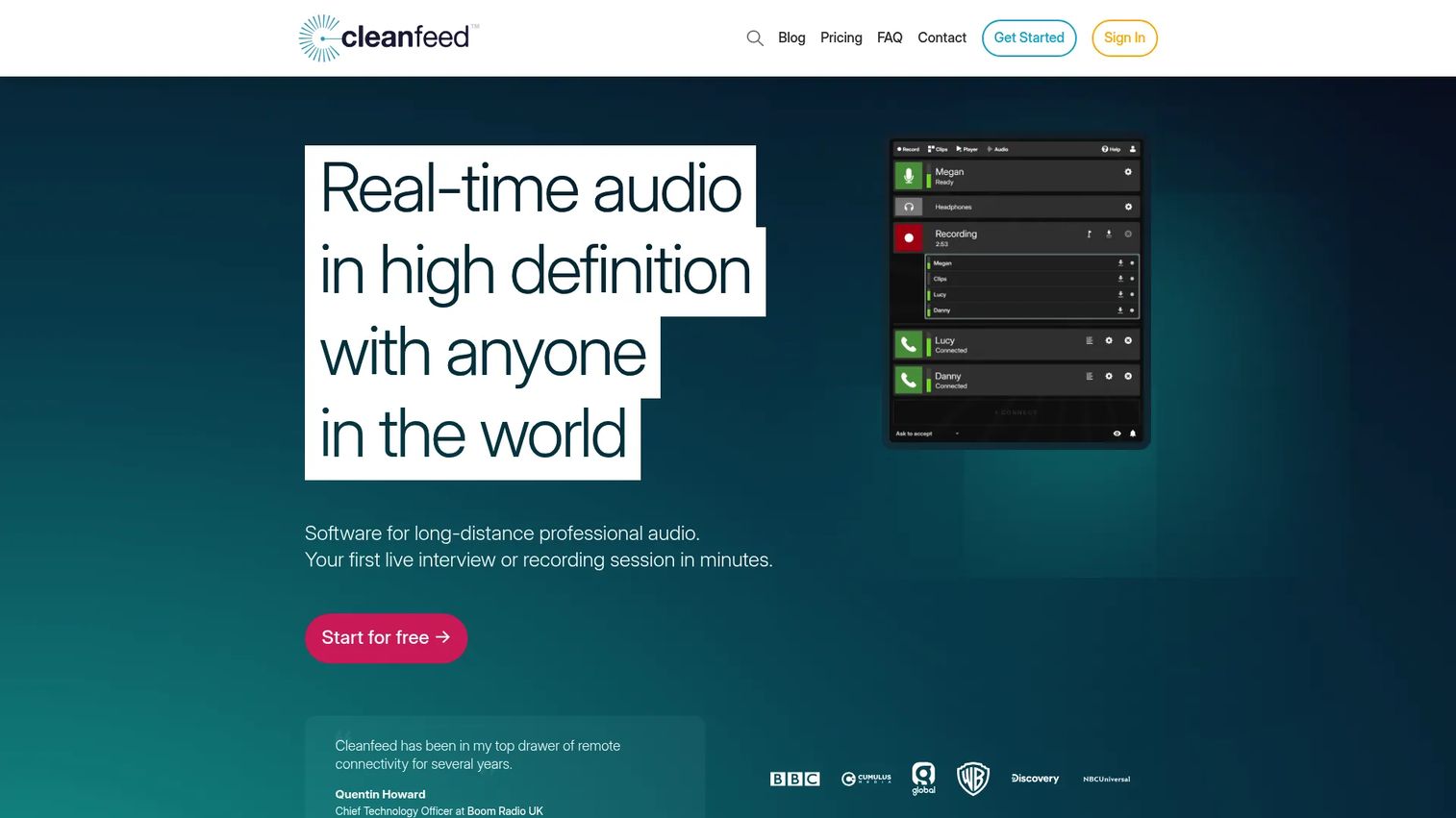Open the site search magnifier
This screenshot has width=1456, height=818.
(755, 38)
